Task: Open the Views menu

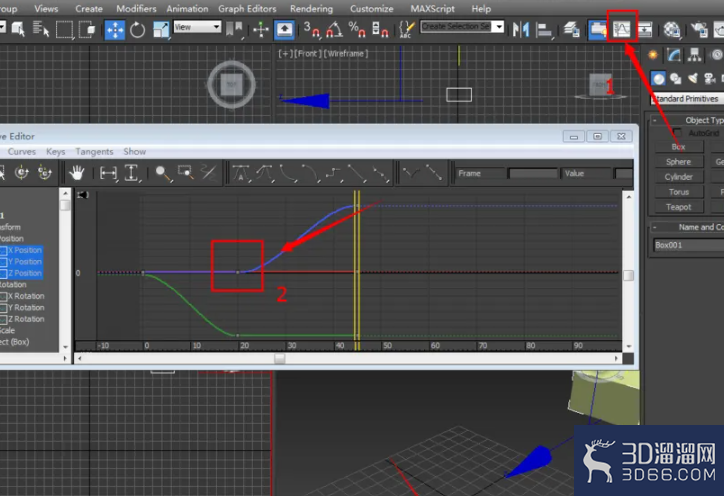Action: click(x=46, y=8)
